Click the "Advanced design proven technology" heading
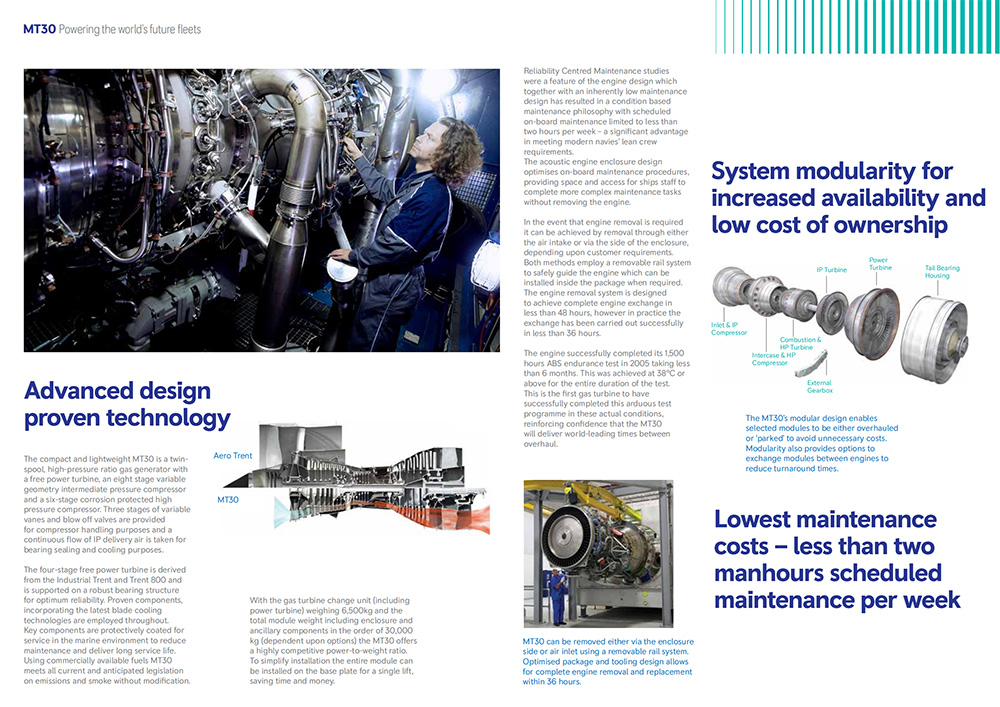 (127, 404)
